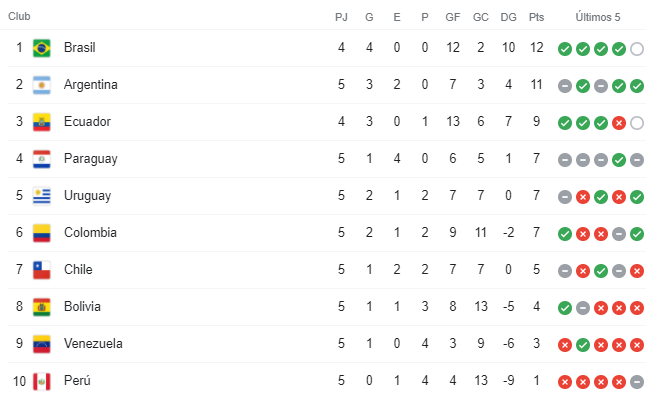Viewport: 657px width, 408px height.
Task: Click the Perú flag icon
Action: (42, 381)
